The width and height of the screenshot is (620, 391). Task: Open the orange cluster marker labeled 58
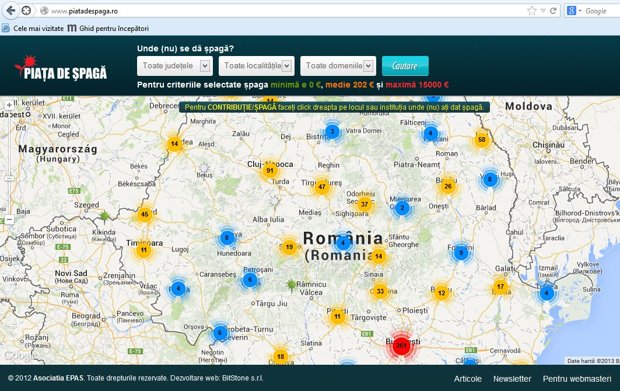[481, 140]
